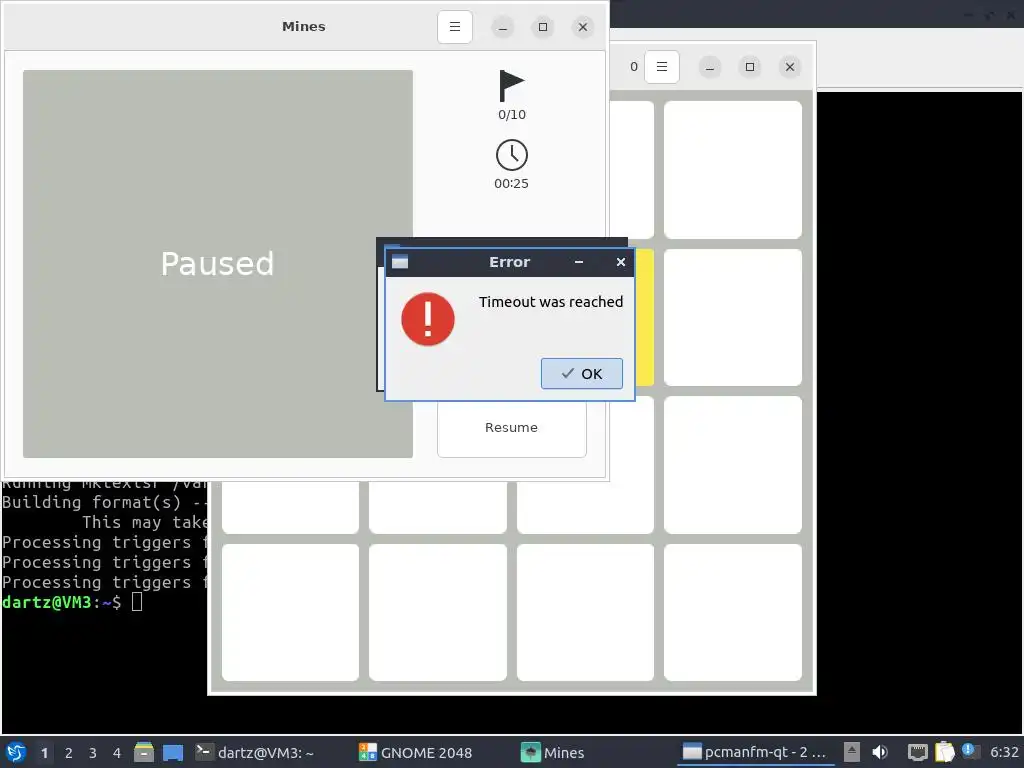Open the volume control tray icon

coord(880,752)
